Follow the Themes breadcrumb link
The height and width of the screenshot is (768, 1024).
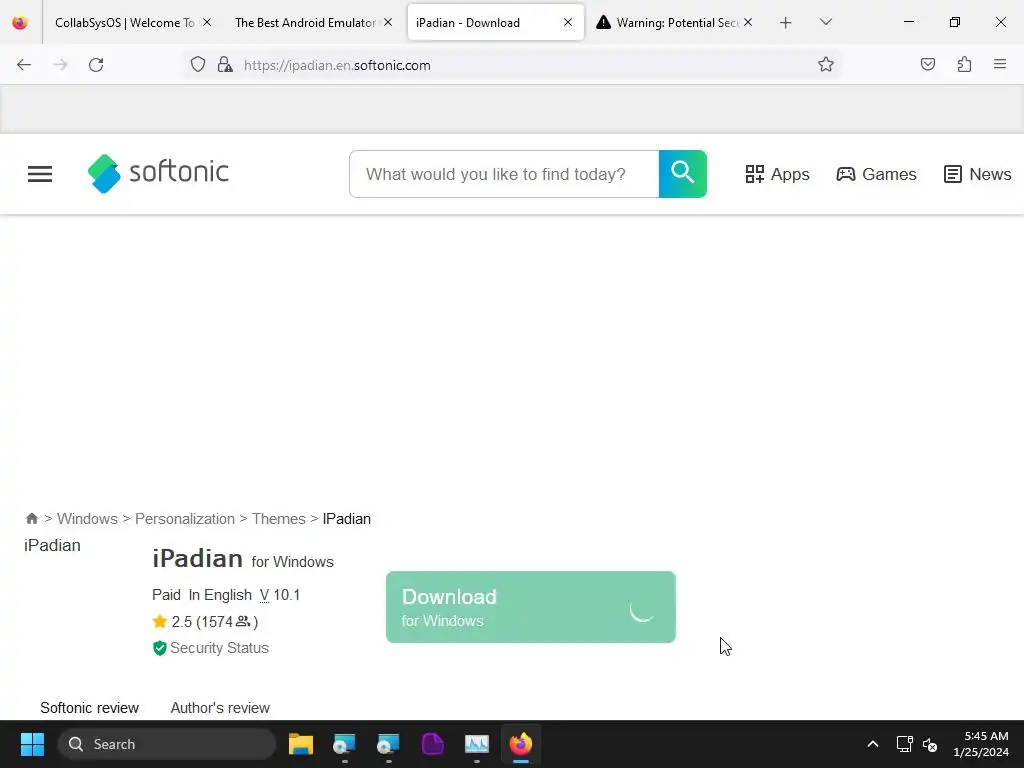pyautogui.click(x=279, y=519)
